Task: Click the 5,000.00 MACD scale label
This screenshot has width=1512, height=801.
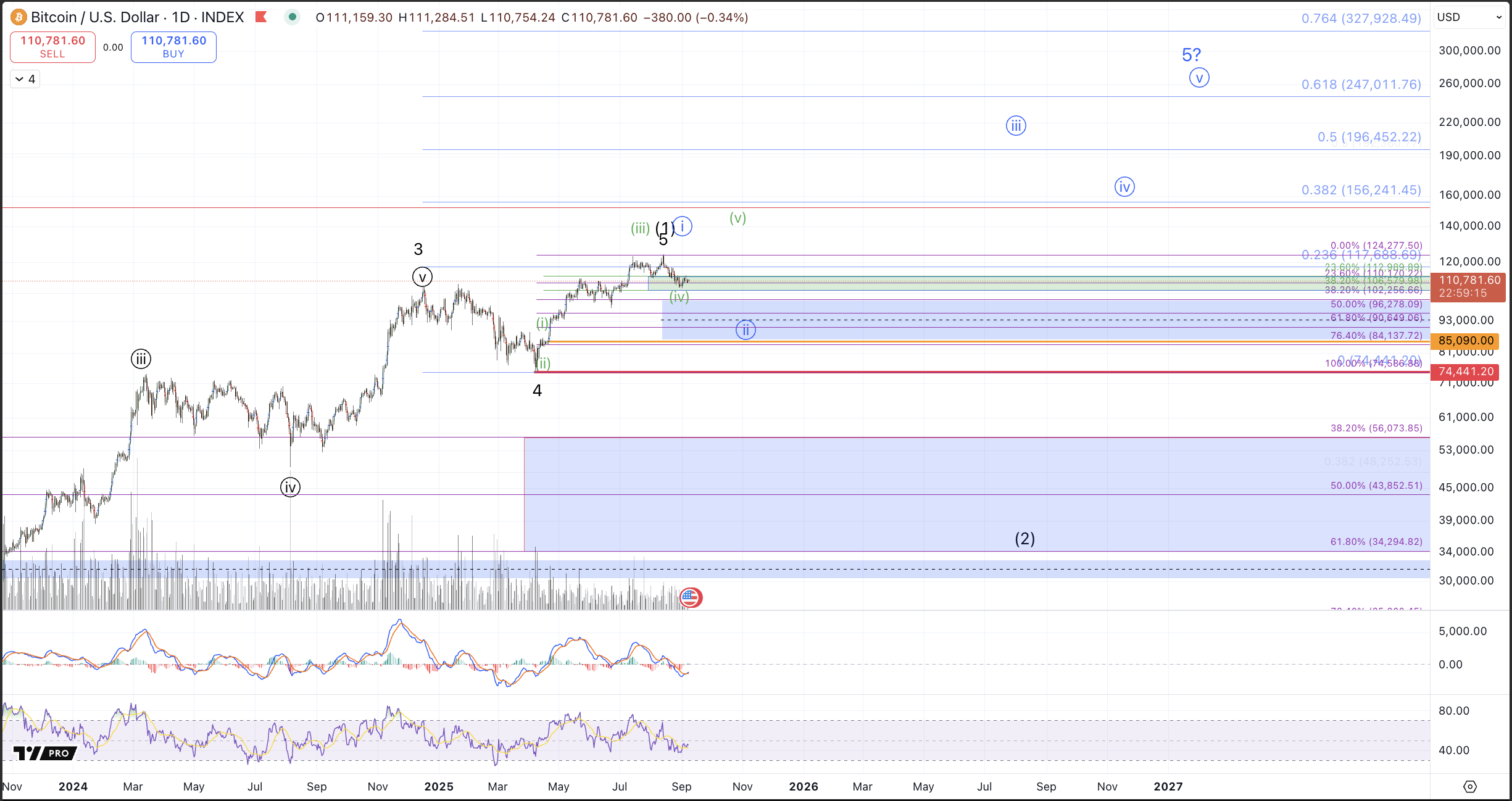Action: click(x=1463, y=631)
